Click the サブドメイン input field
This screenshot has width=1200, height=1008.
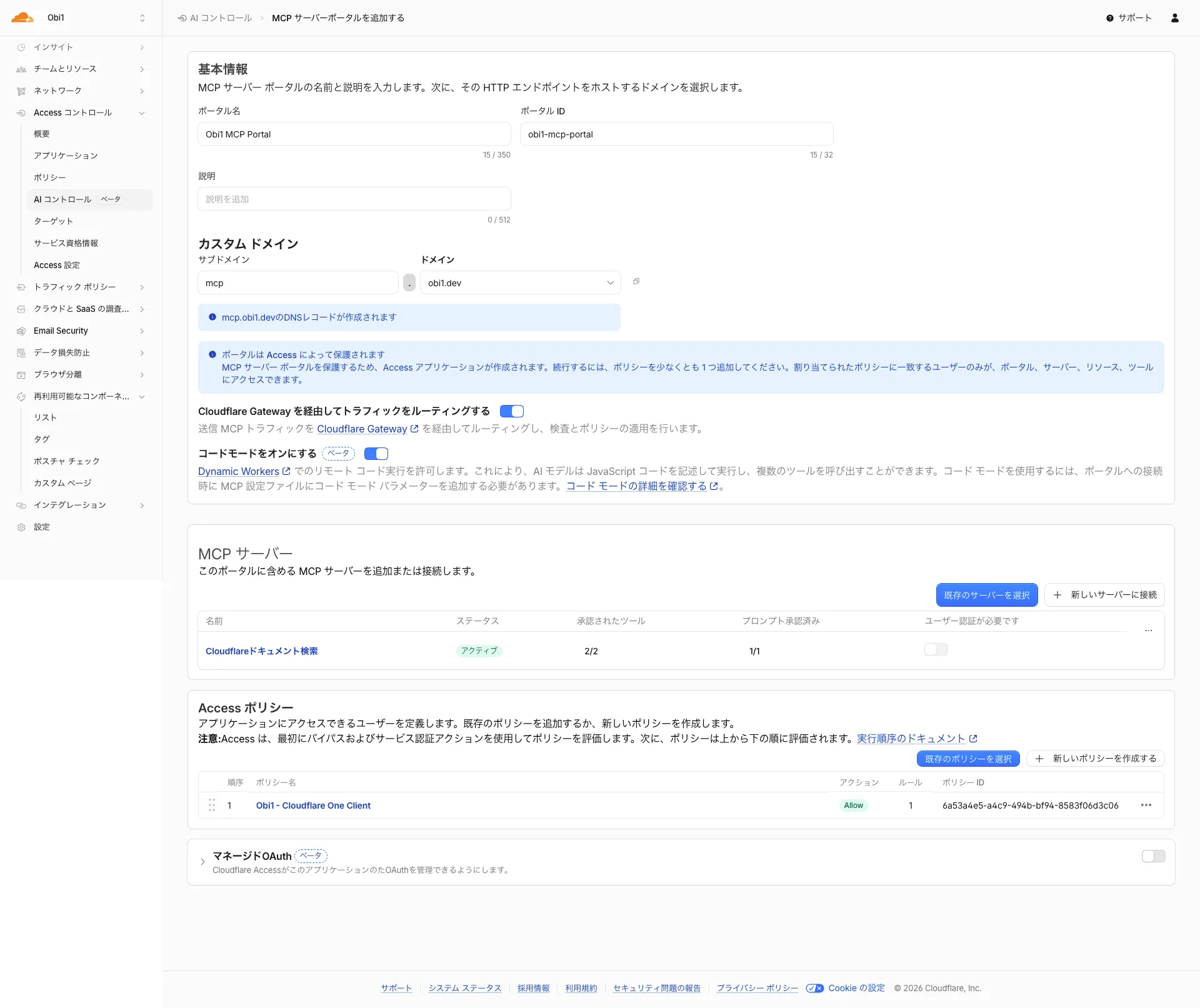tap(298, 283)
